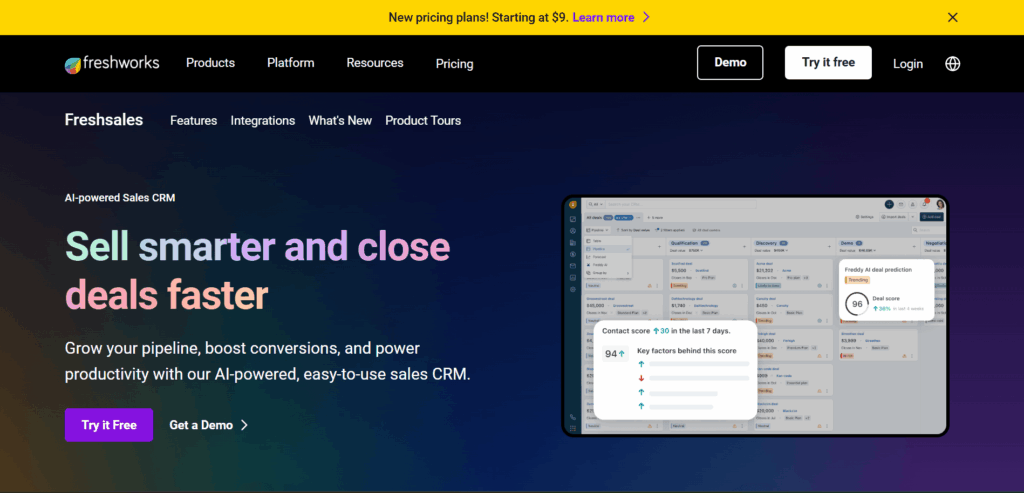
Task: Click the 96 deal score circle
Action: click(x=857, y=304)
